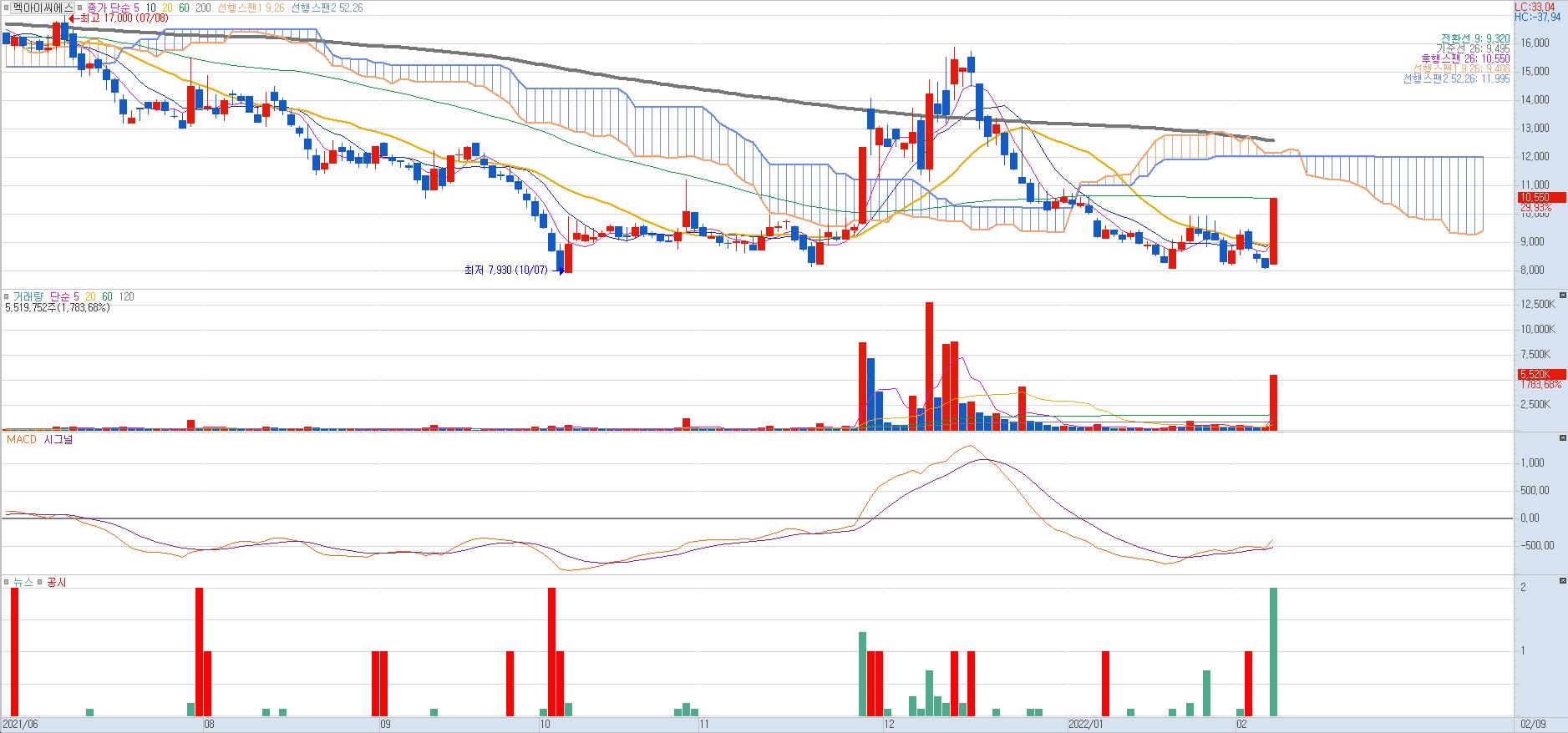Viewport: 1568px width, 733px height.
Task: Click the 뉴스 news panel label
Action: pos(23,582)
